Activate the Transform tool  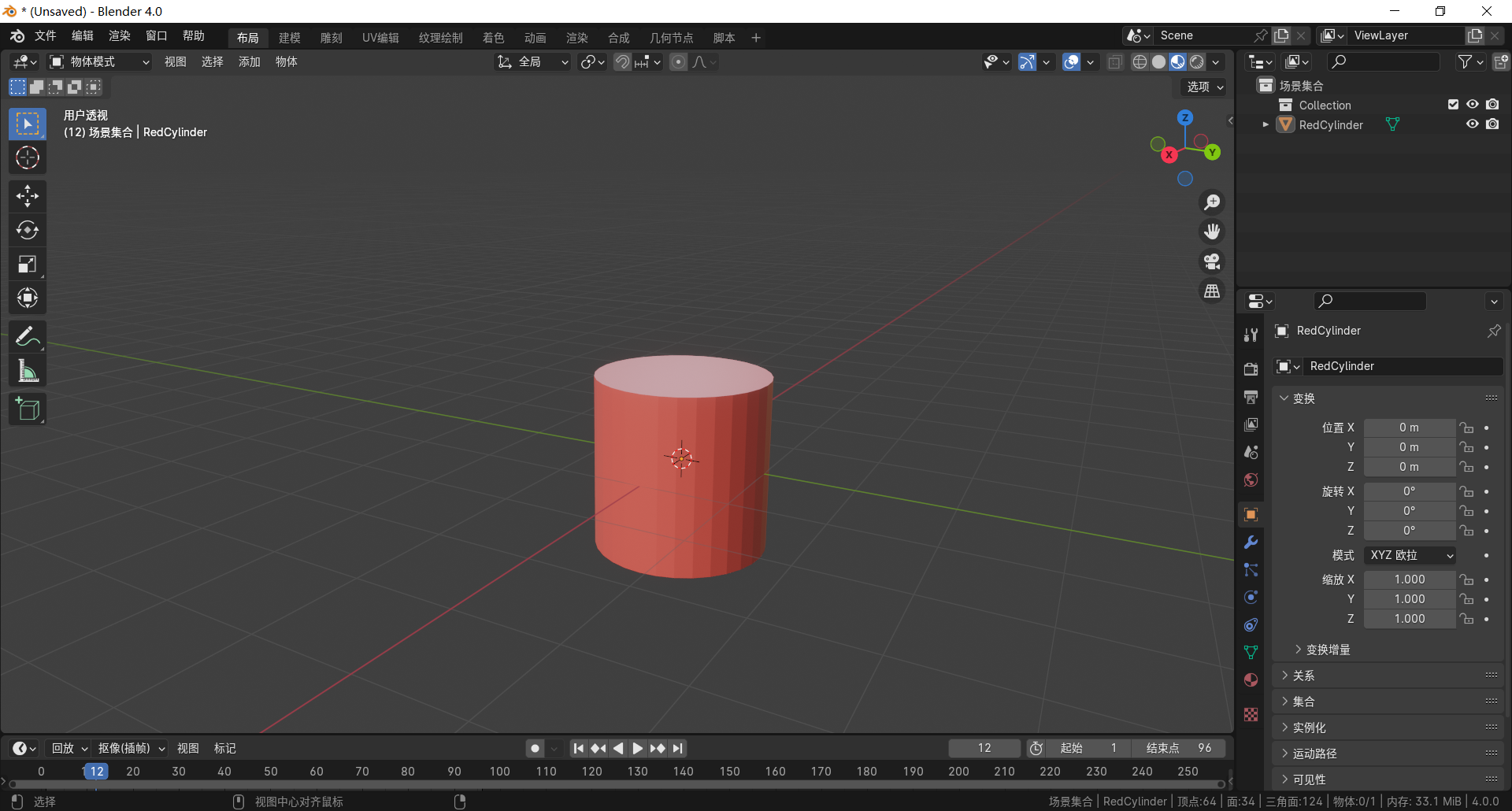tap(28, 298)
